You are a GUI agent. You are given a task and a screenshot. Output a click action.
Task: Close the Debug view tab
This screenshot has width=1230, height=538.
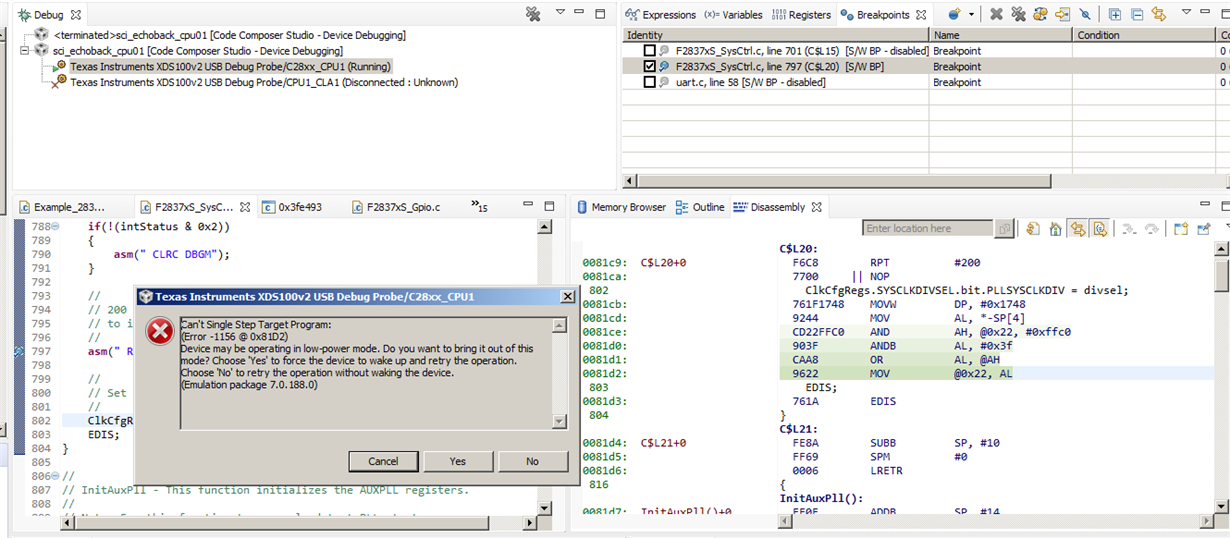(x=76, y=15)
